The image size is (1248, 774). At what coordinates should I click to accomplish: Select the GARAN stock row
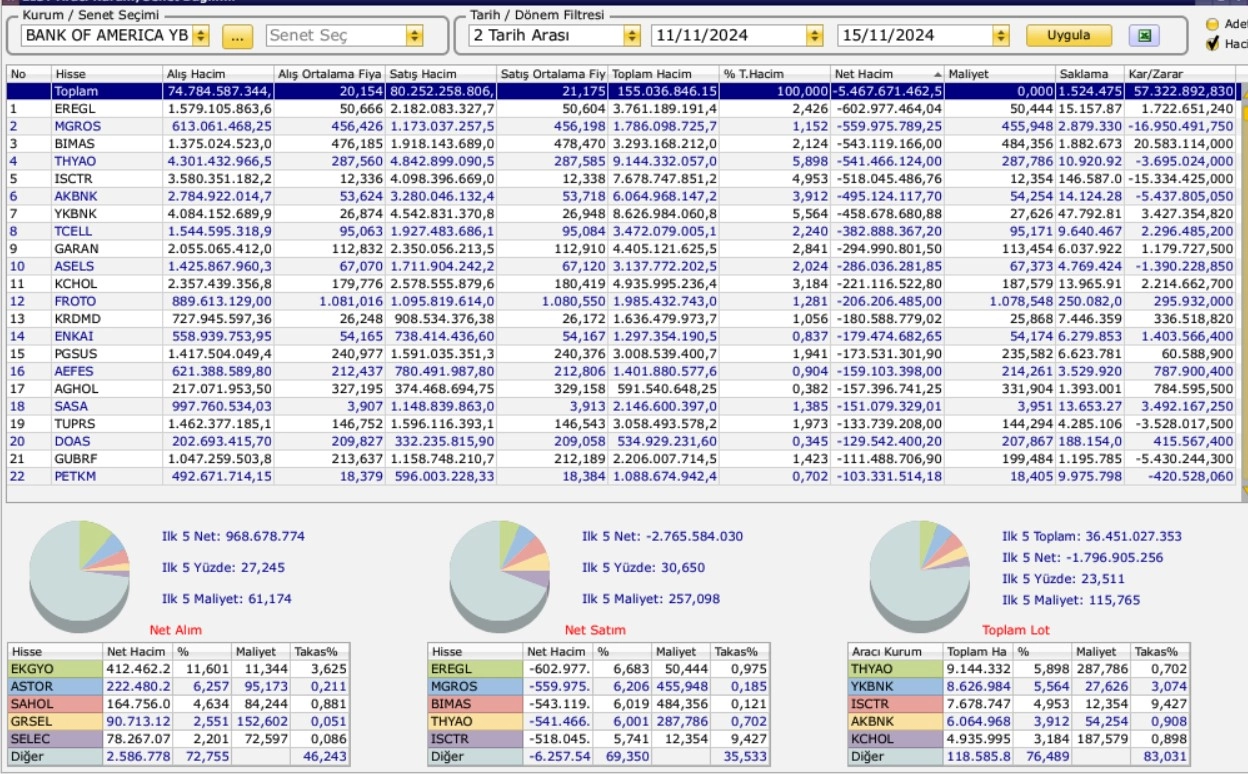click(622, 248)
